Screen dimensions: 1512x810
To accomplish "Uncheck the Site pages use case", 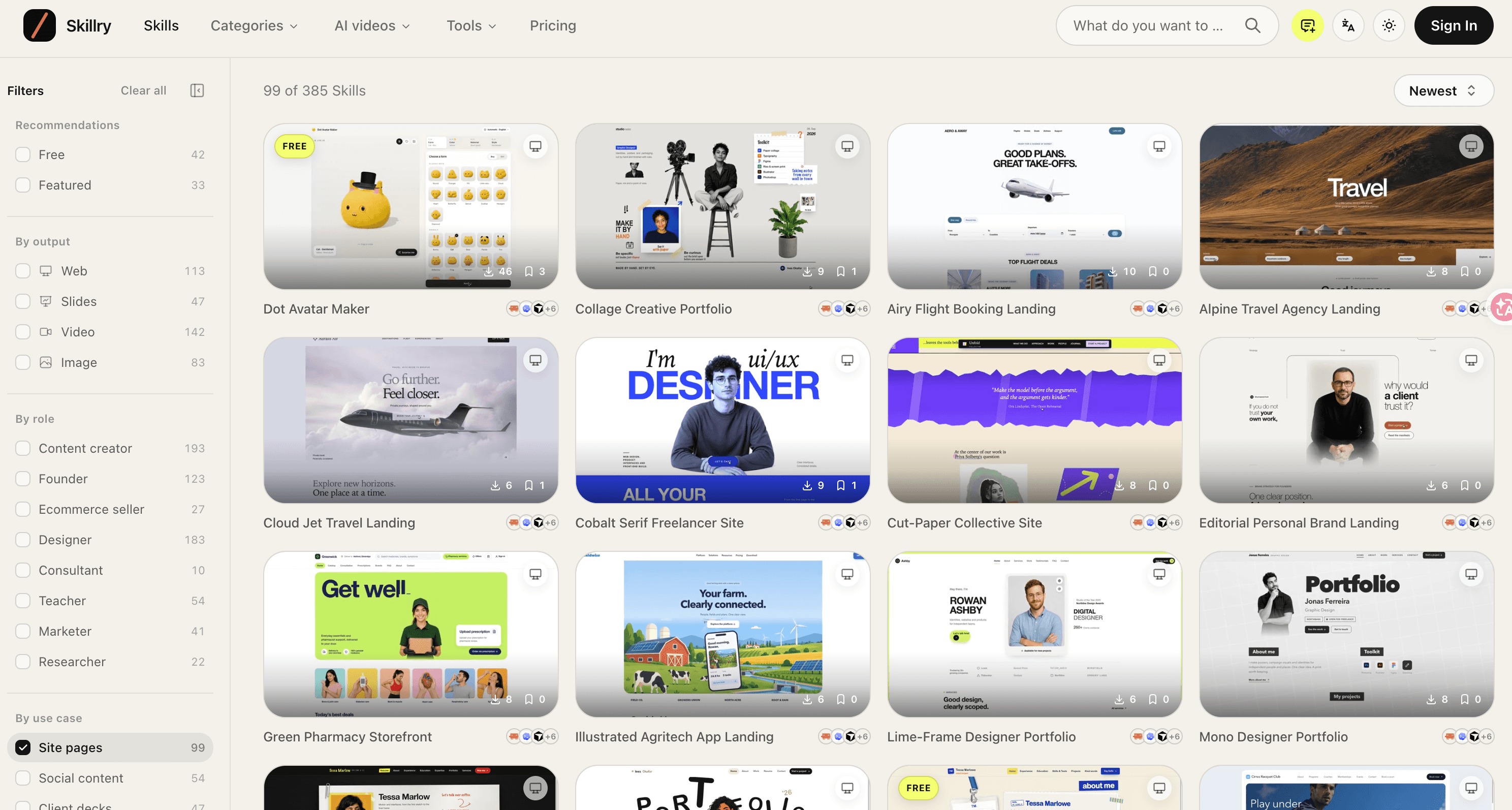I will (23, 747).
